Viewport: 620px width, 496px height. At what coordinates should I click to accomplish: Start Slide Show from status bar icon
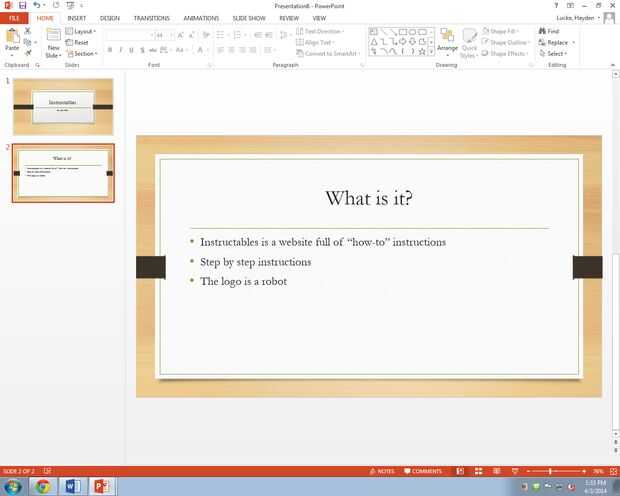pyautogui.click(x=515, y=471)
